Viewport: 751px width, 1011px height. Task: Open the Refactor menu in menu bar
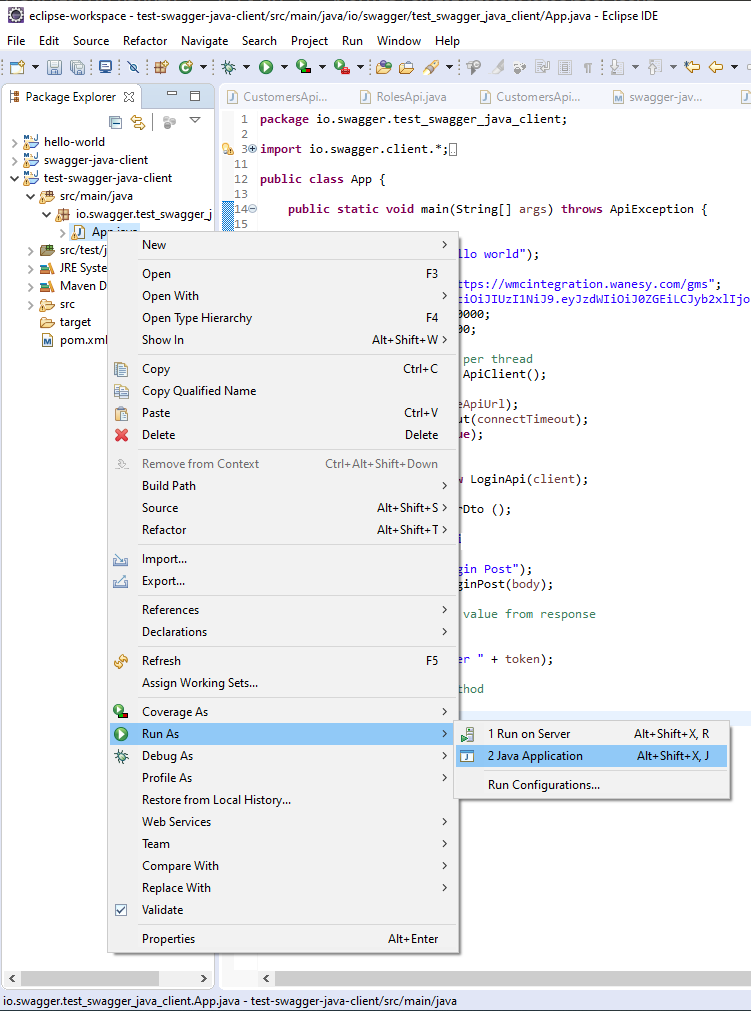click(145, 41)
